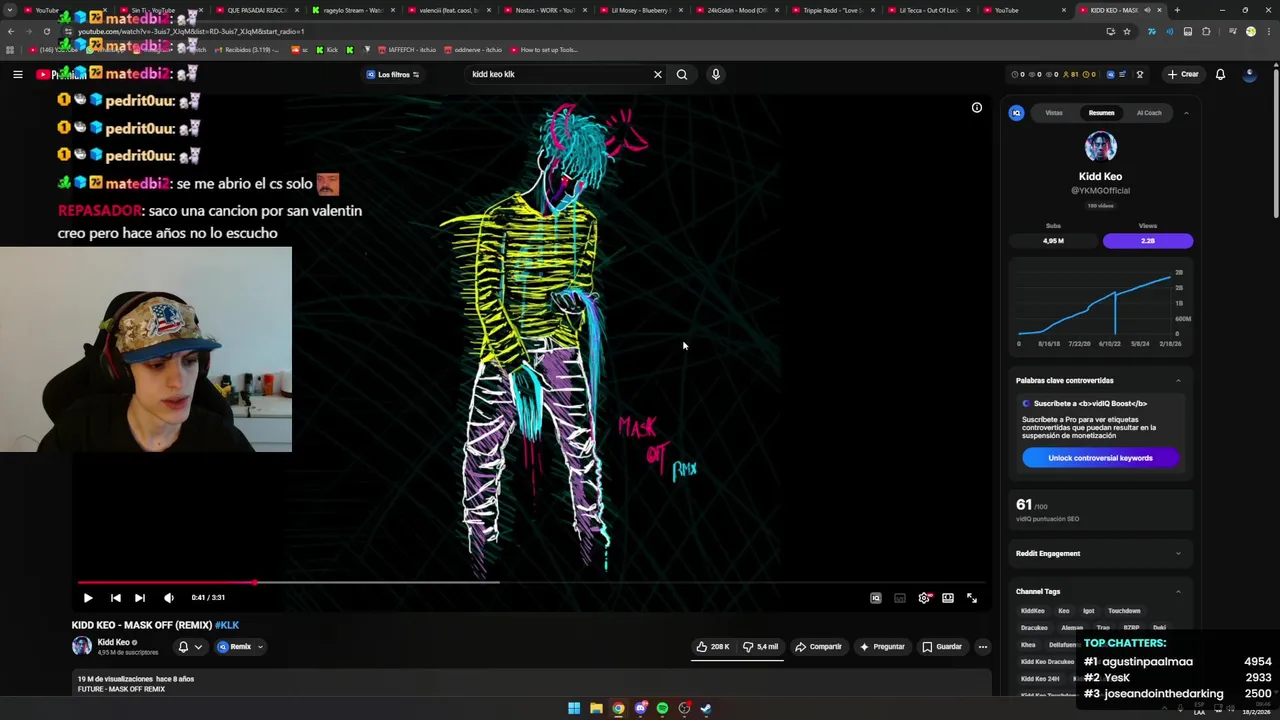Switch to theater mode
Screen dimensions: 1280x720
(x=948, y=598)
